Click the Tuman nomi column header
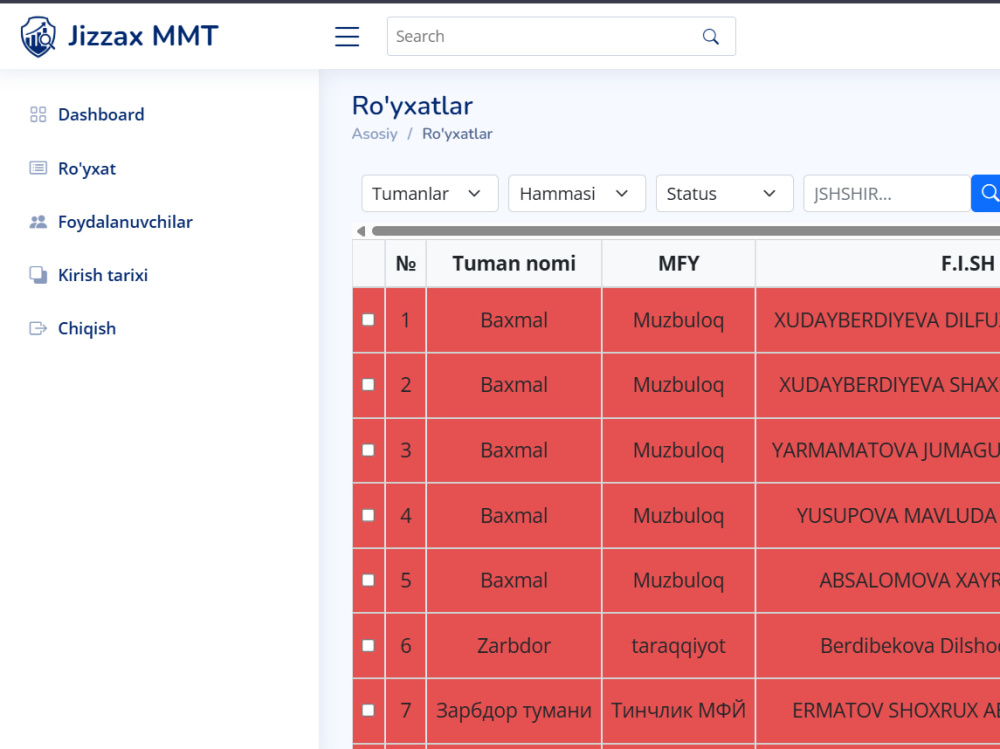 pyautogui.click(x=514, y=263)
